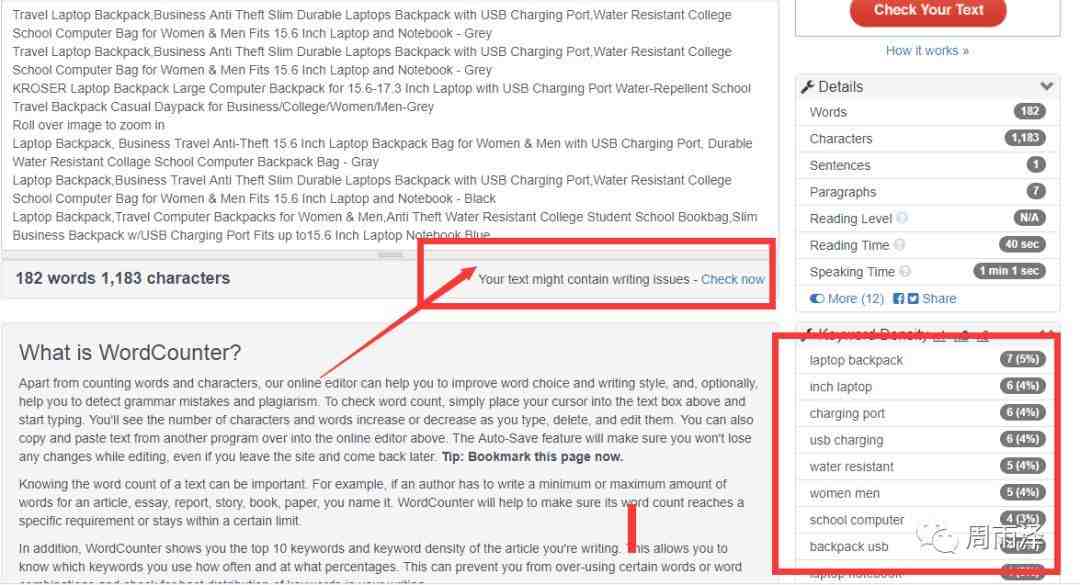1080x585 pixels.
Task: Select the 'charging port' keyword row
Action: click(x=927, y=413)
